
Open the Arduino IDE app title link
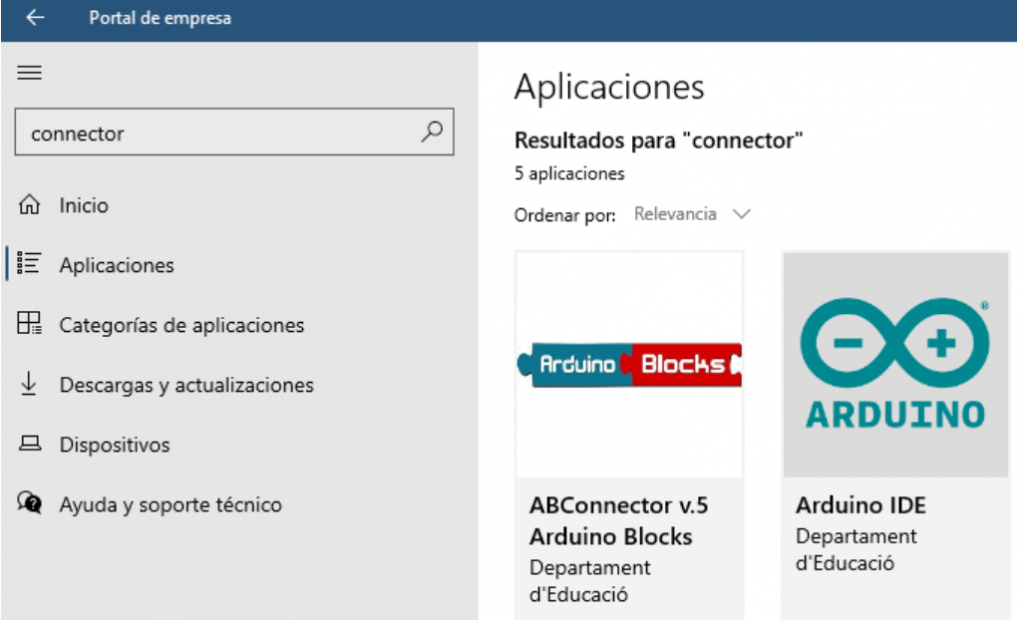860,506
